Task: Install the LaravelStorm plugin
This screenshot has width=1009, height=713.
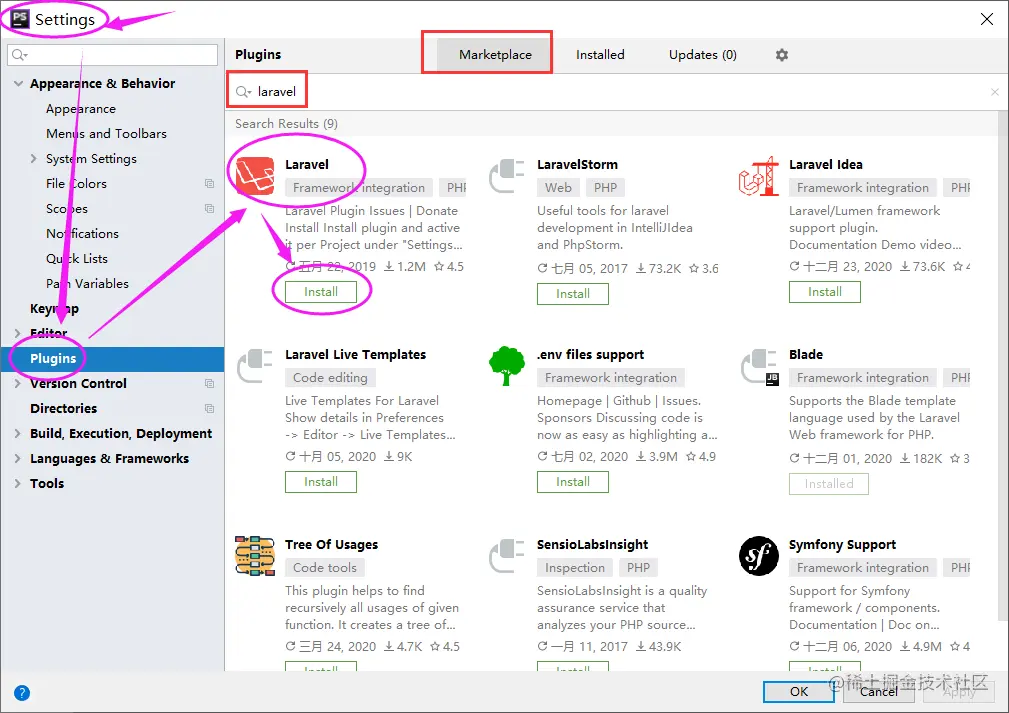Action: [x=573, y=294]
